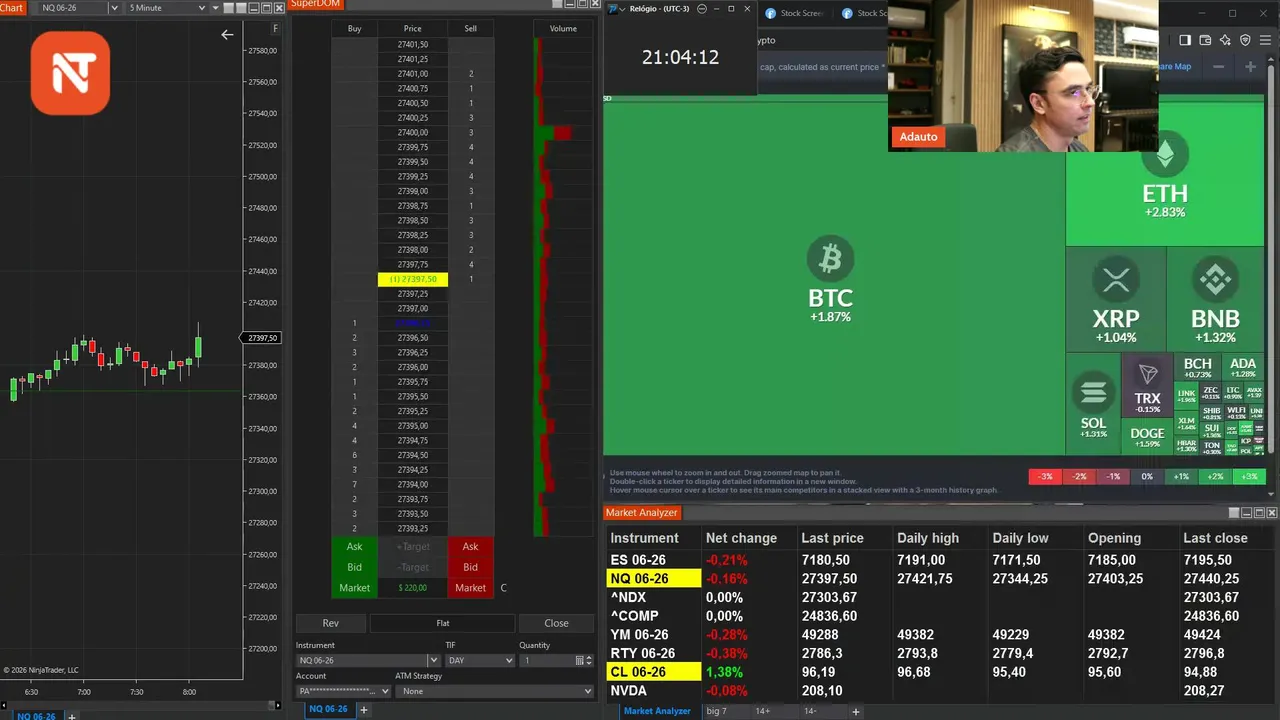
Task: Open the browser hamburger menu
Action: (x=1266, y=40)
